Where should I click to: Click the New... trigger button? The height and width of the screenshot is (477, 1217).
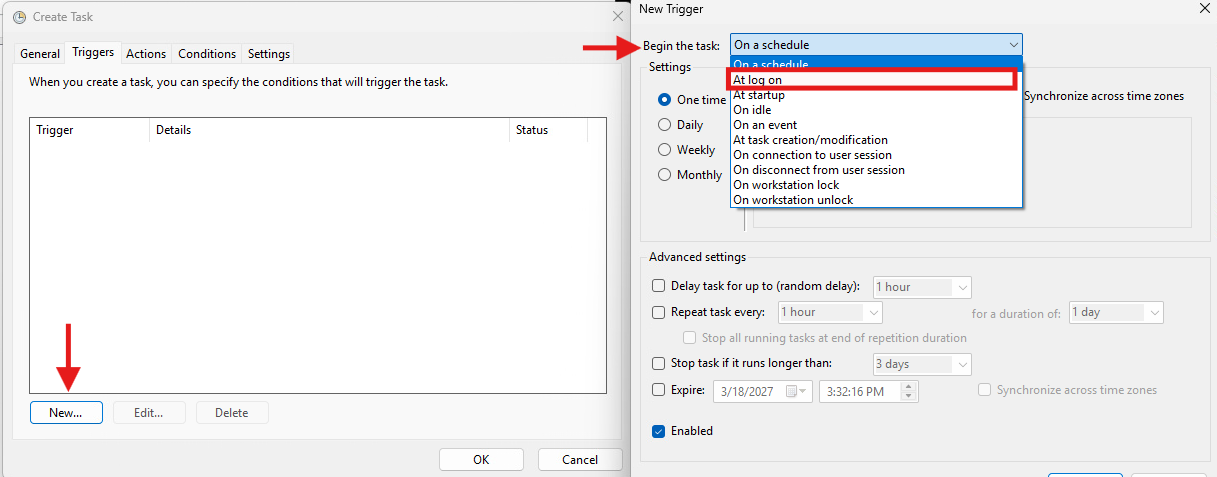(66, 413)
